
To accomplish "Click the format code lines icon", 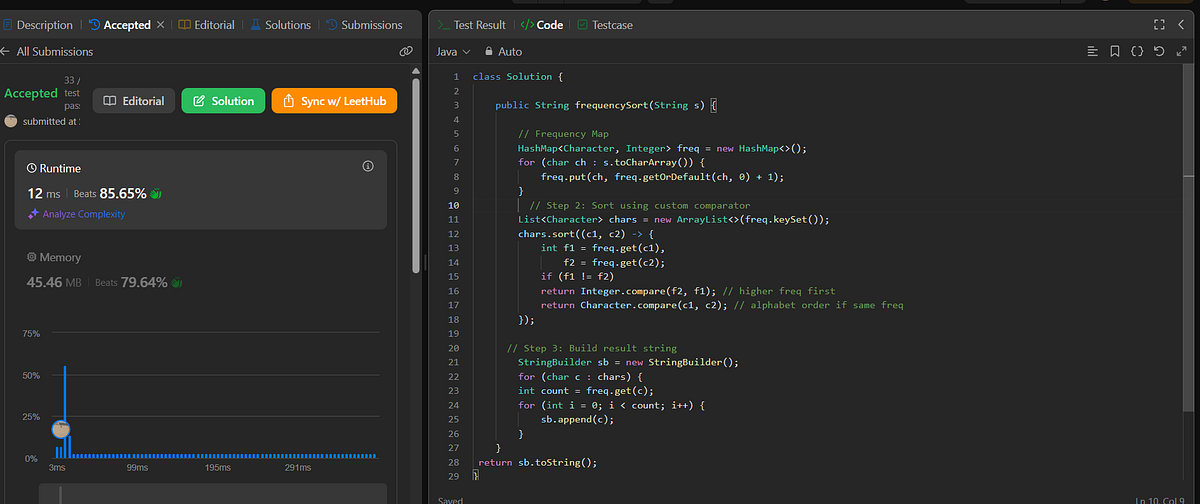I will [1093, 51].
